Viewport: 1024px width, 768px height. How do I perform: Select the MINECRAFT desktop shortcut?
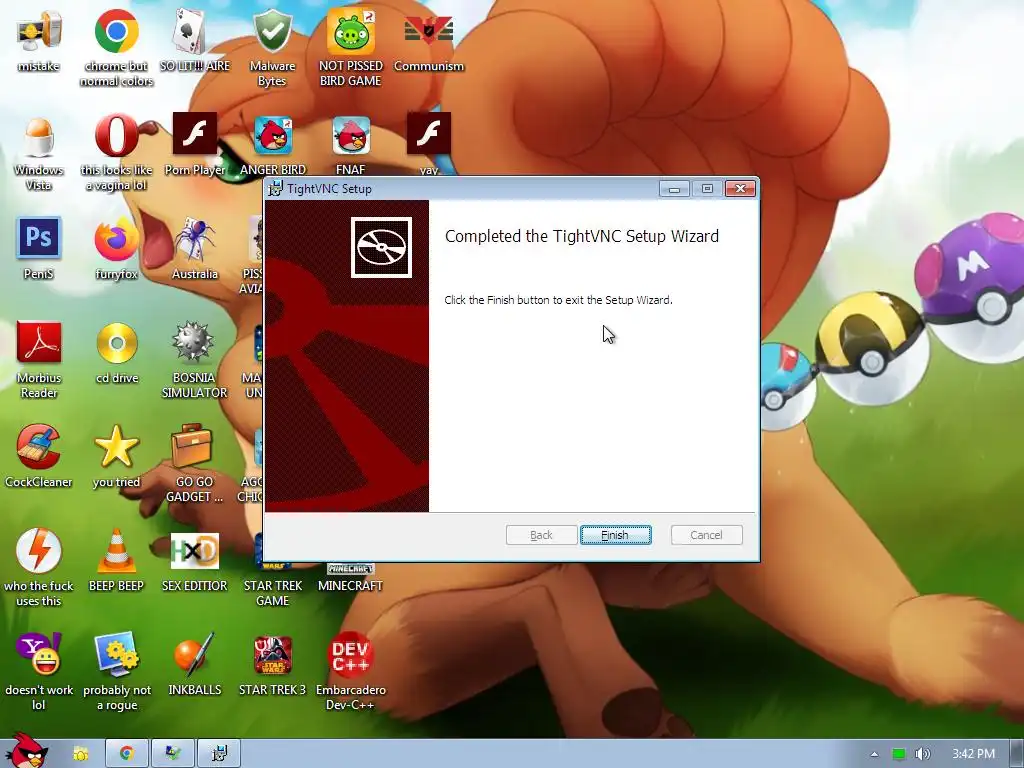tap(351, 578)
